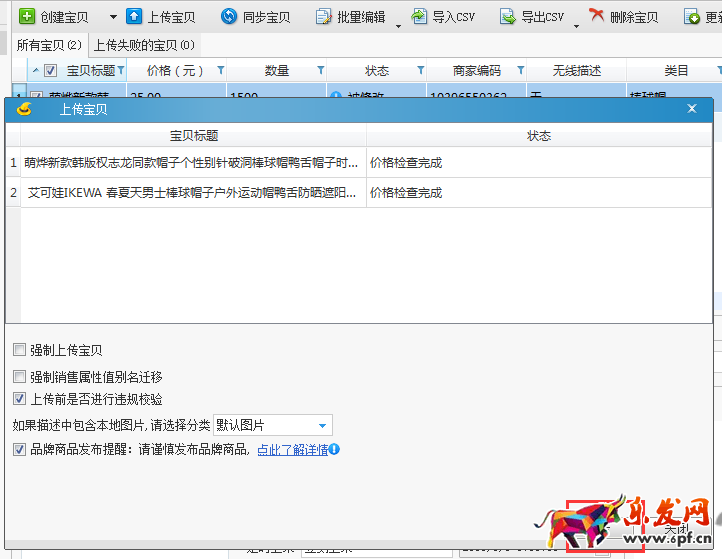The image size is (722, 559).
Task: Click the 导出CSV export icon
Action: [x=508, y=17]
